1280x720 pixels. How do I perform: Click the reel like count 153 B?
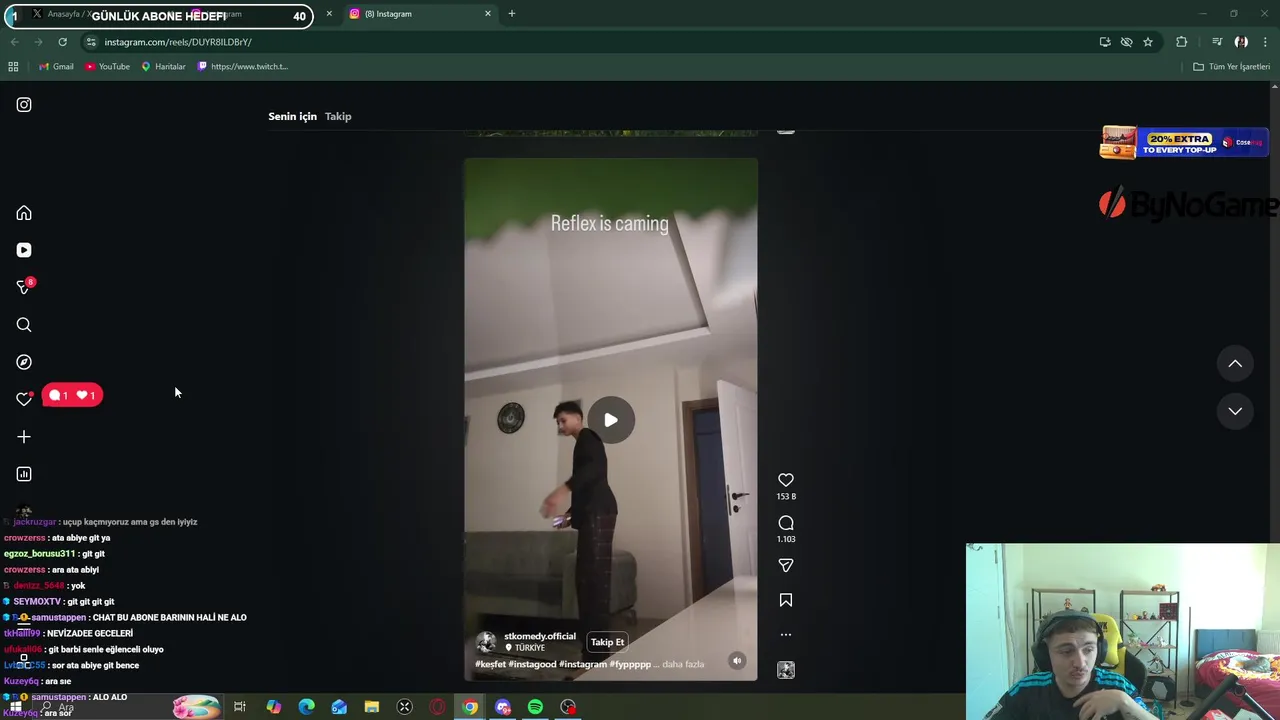[x=786, y=496]
